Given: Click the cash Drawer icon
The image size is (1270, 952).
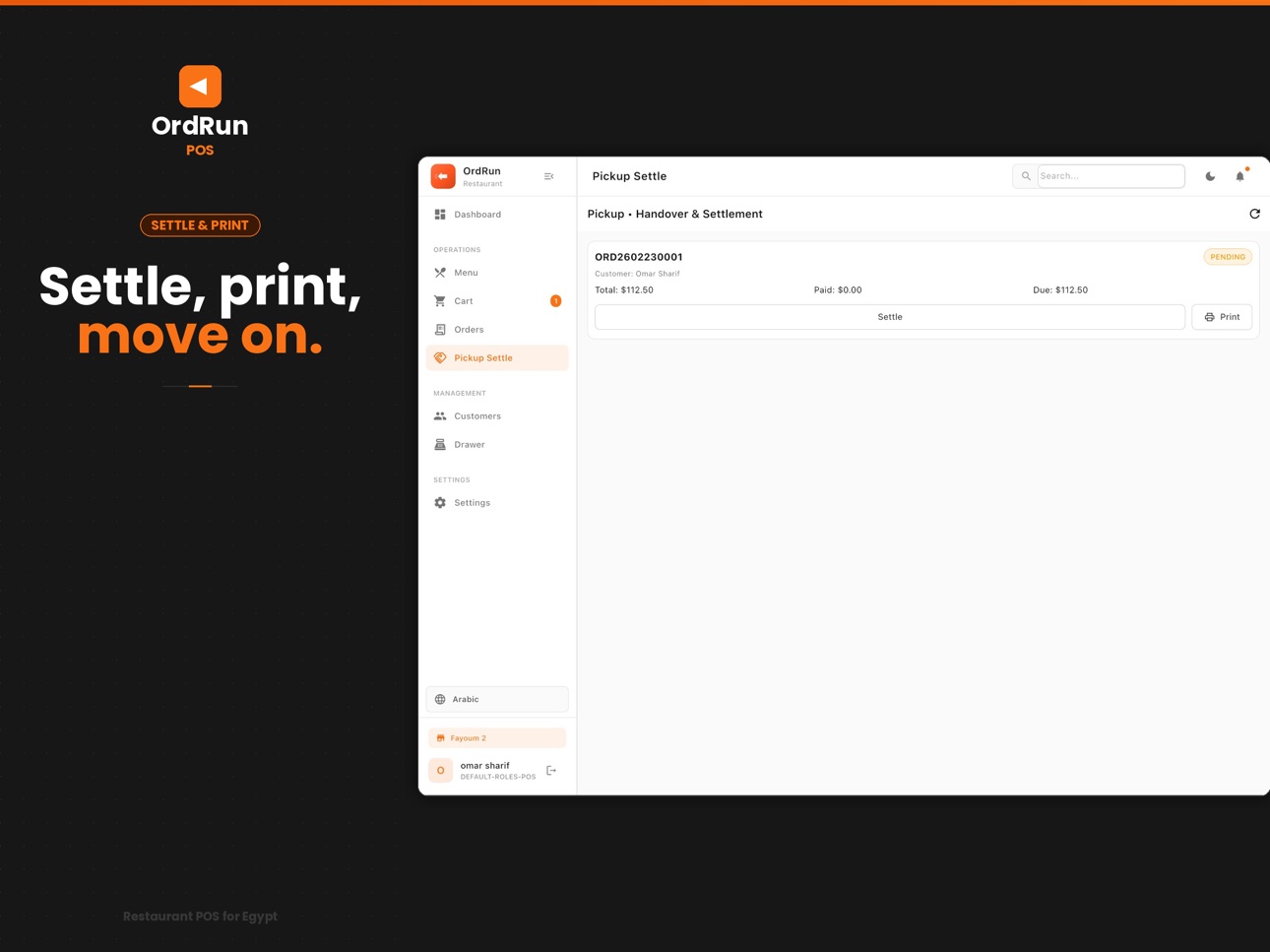Looking at the screenshot, I should pos(440,445).
